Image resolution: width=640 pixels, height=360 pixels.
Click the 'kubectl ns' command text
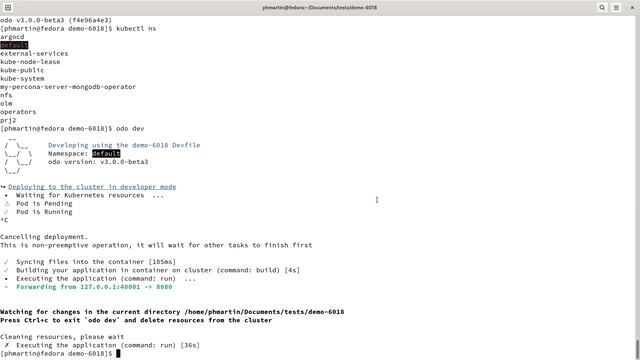136,29
